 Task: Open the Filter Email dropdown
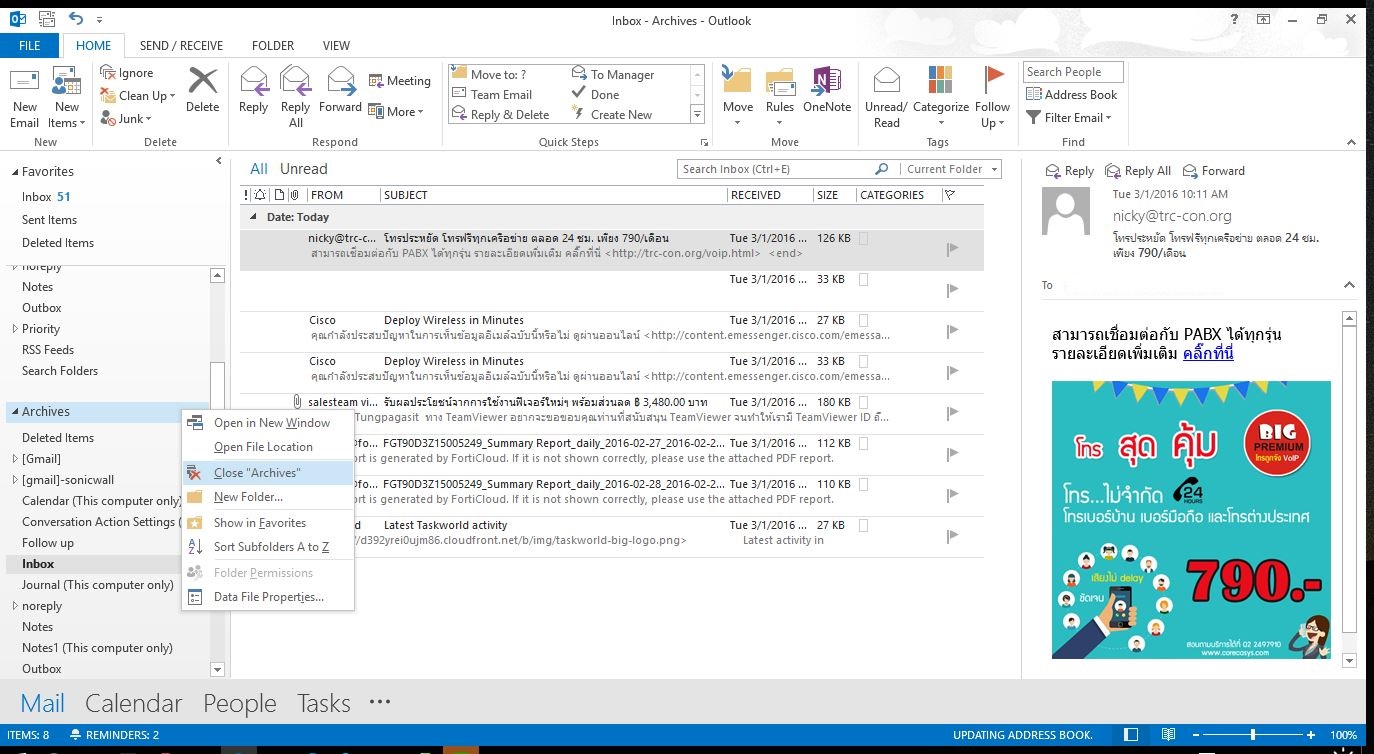pyautogui.click(x=1069, y=117)
